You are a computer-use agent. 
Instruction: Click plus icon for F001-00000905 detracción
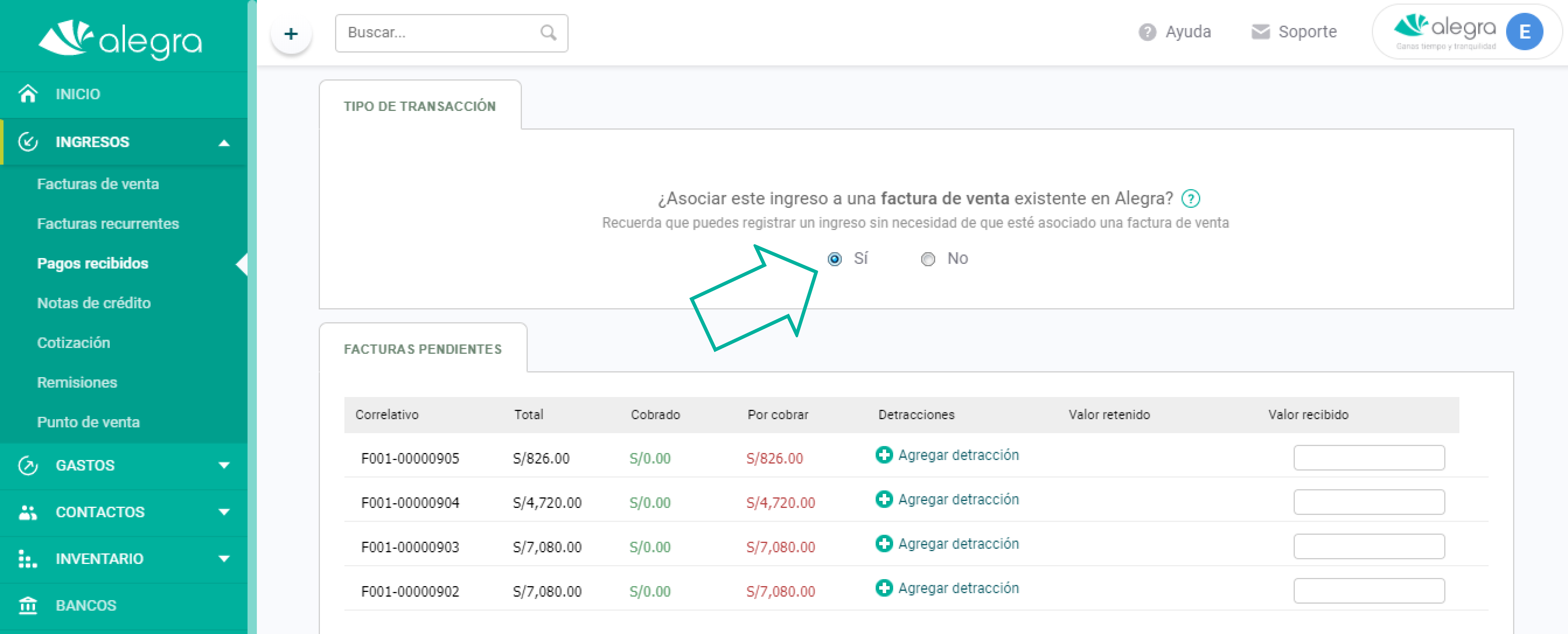point(884,454)
